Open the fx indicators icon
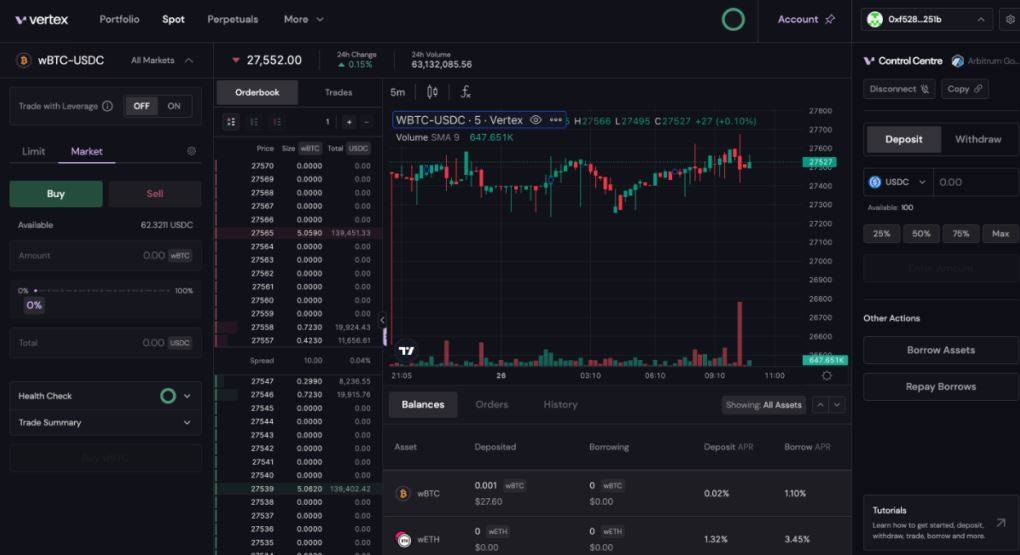Image resolution: width=1020 pixels, height=555 pixels. click(x=466, y=92)
